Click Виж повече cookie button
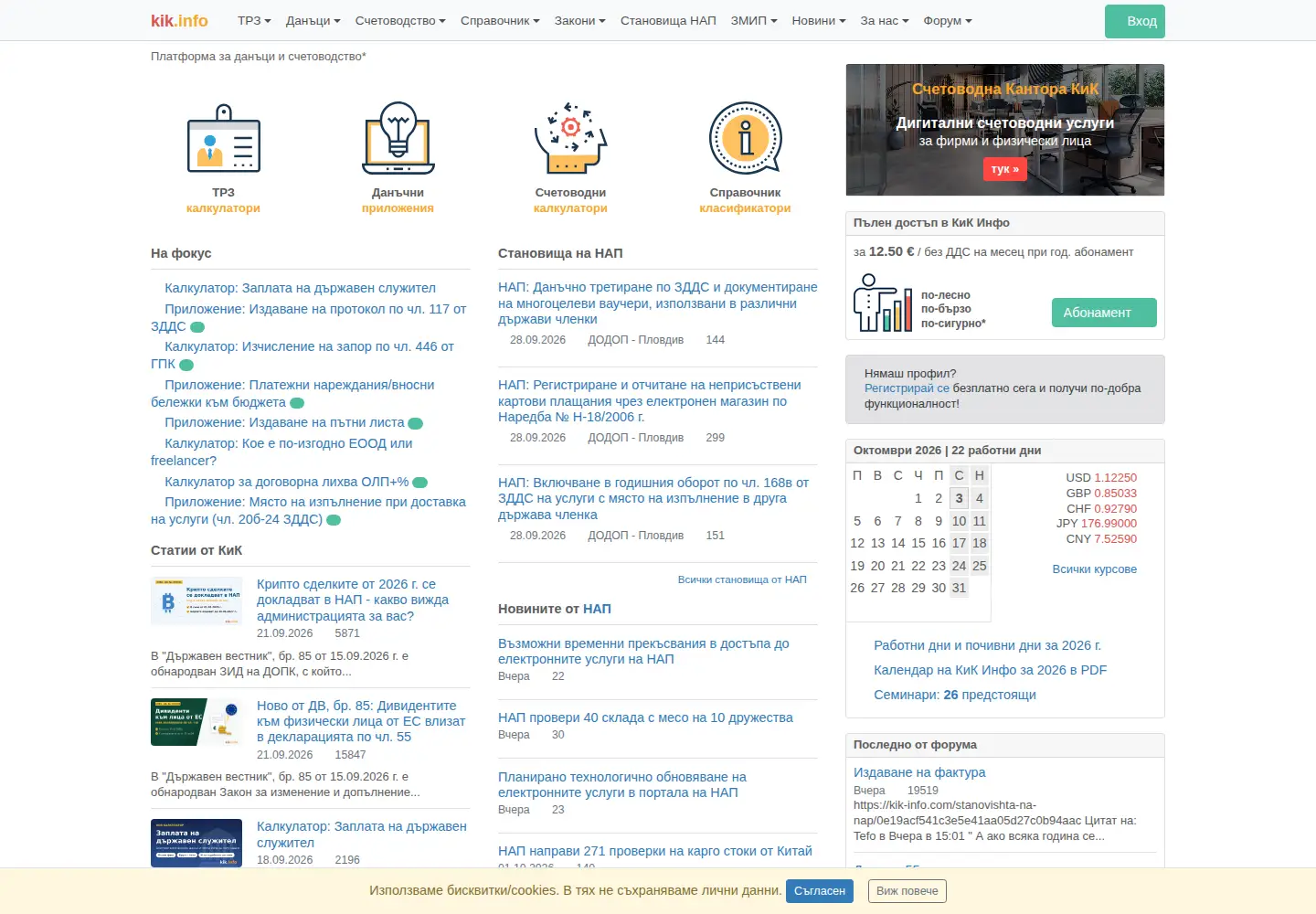 coord(907,891)
